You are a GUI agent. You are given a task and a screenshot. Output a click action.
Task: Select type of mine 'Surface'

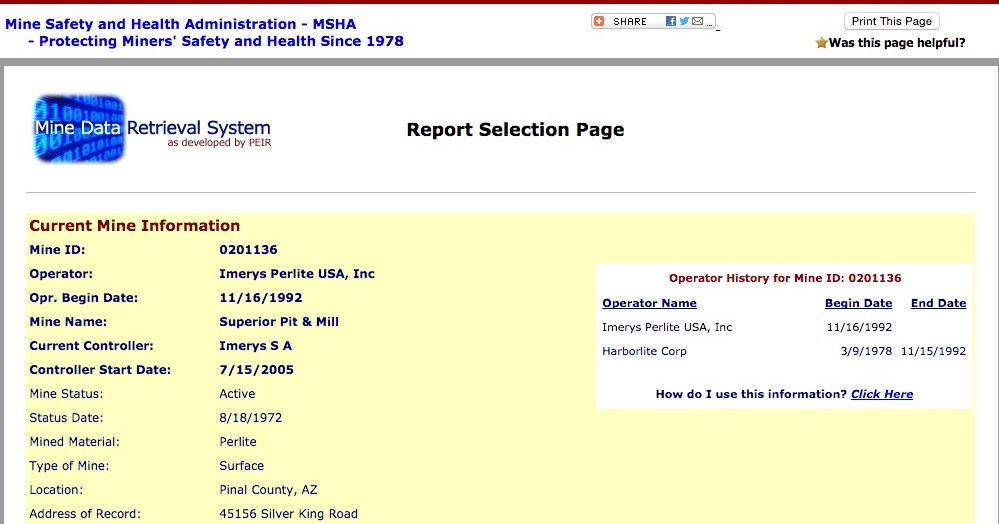241,466
